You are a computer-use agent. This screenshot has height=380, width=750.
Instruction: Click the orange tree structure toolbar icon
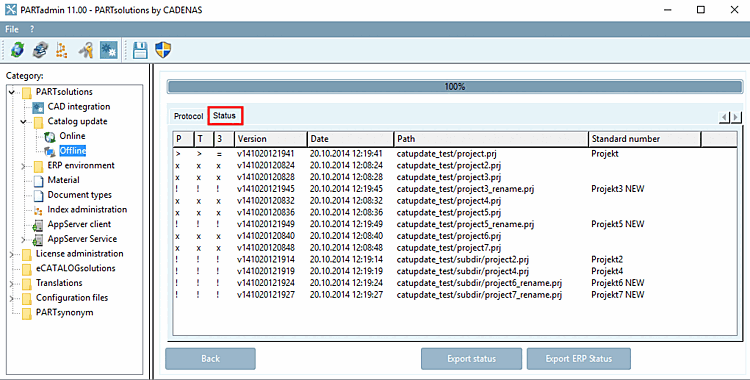(x=62, y=50)
